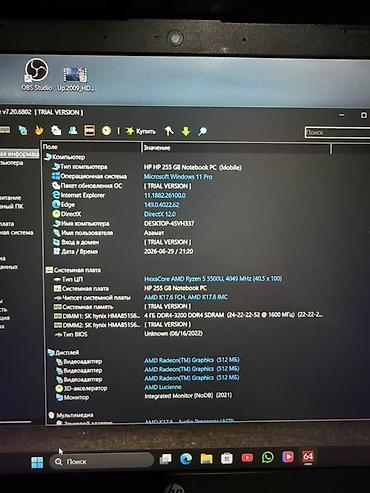Open the 149.0.4022.62 Edge version link
370x493 pixels.
[x=161, y=205]
